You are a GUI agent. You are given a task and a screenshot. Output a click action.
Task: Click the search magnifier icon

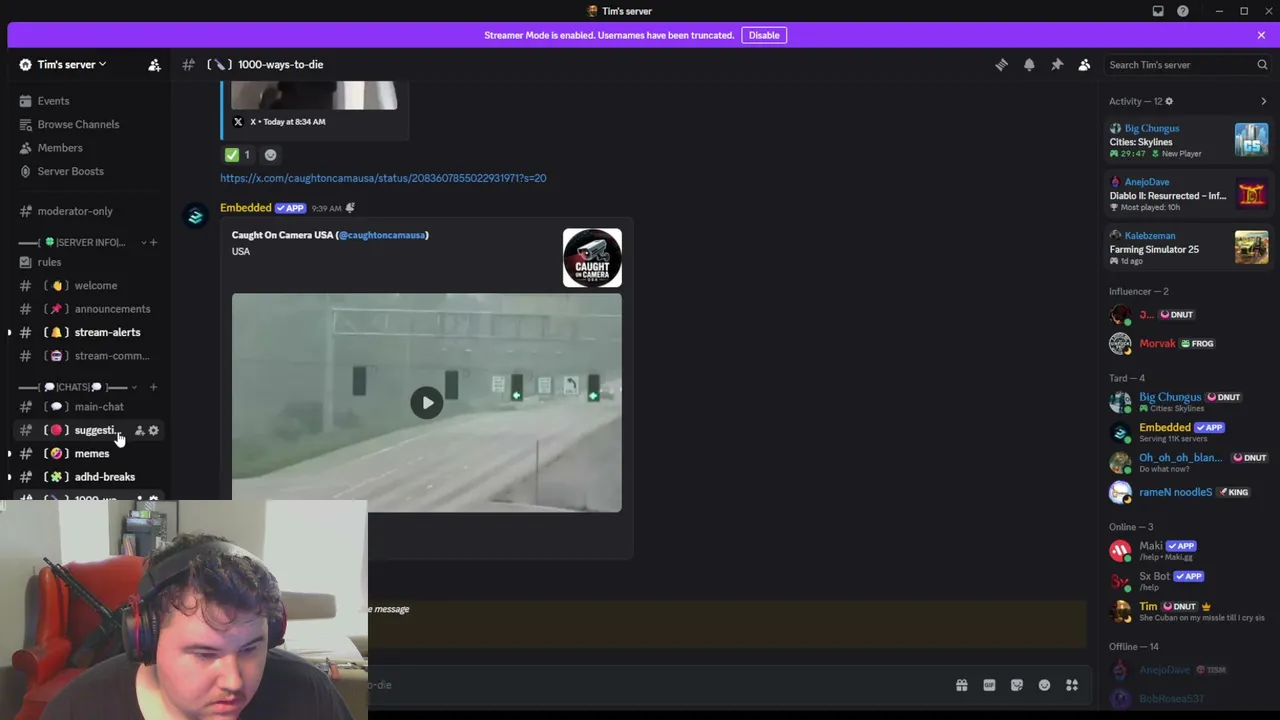coord(1262,65)
